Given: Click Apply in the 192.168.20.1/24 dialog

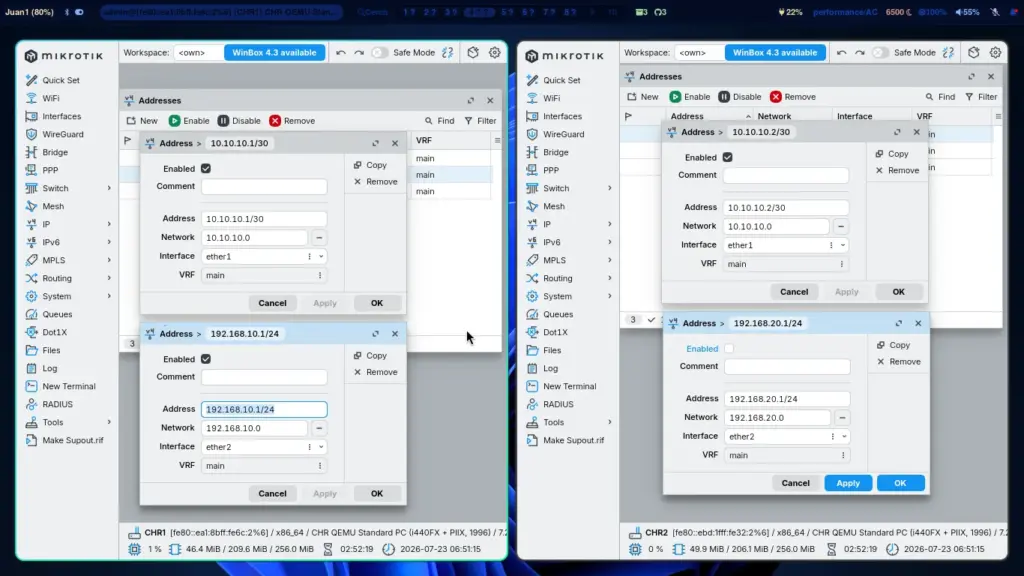Looking at the screenshot, I should click(848, 483).
